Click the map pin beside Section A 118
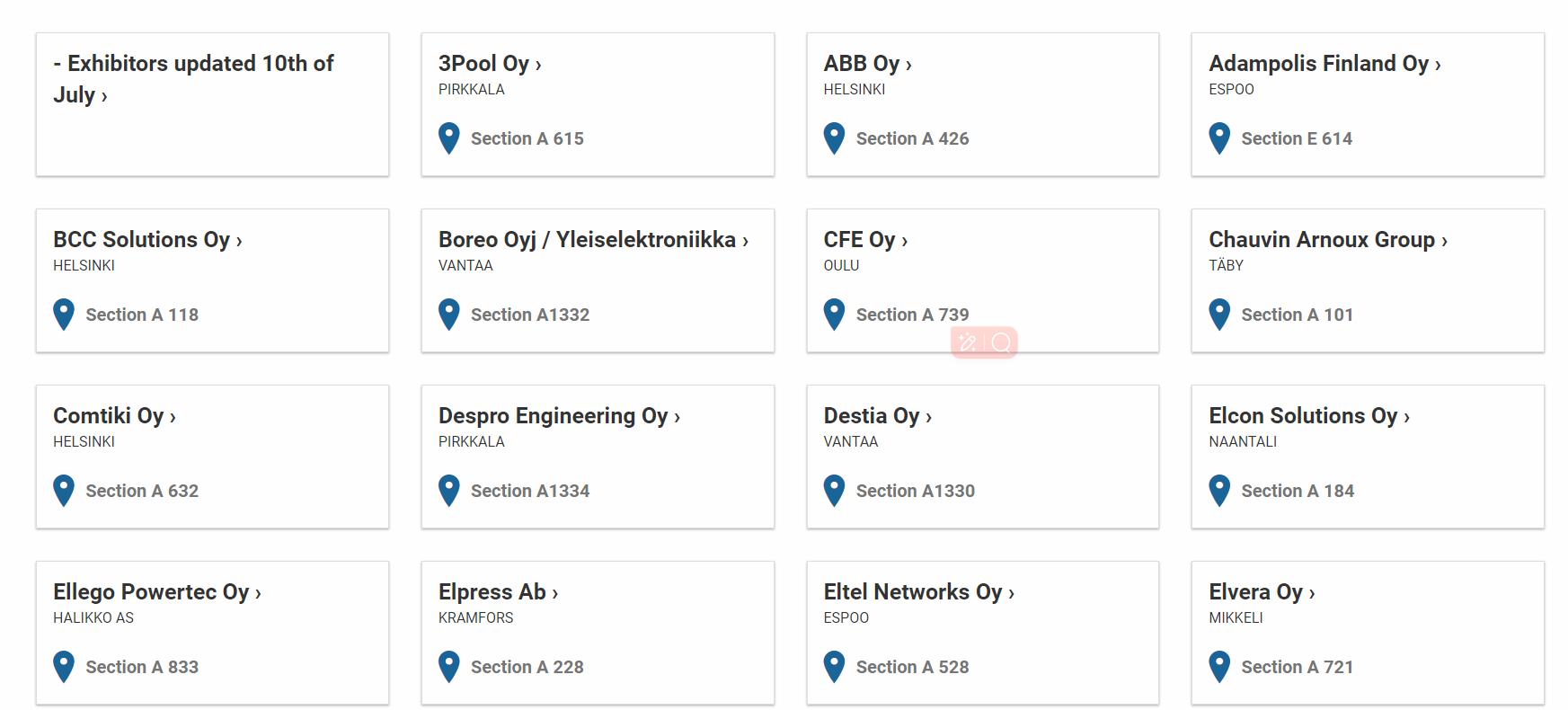Image resolution: width=1568 pixels, height=710 pixels. pyautogui.click(x=64, y=315)
